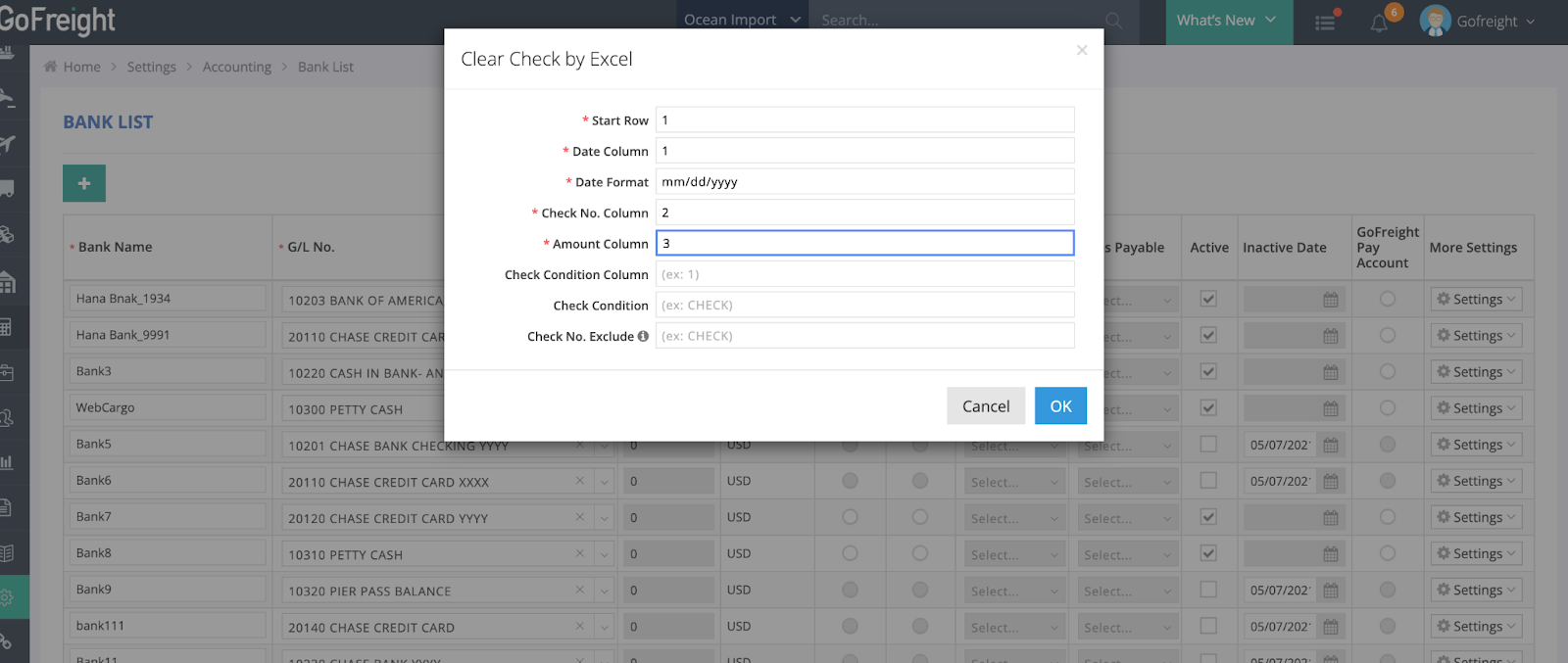Viewport: 1568px width, 663px height.
Task: Click the notification bell icon
Action: [x=1379, y=23]
